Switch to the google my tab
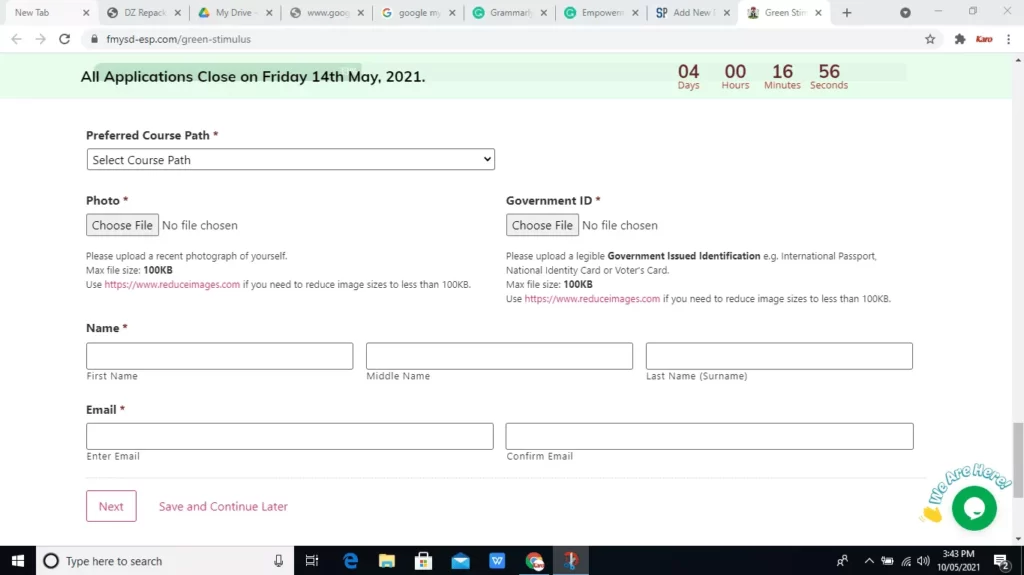This screenshot has width=1024, height=575. (418, 12)
